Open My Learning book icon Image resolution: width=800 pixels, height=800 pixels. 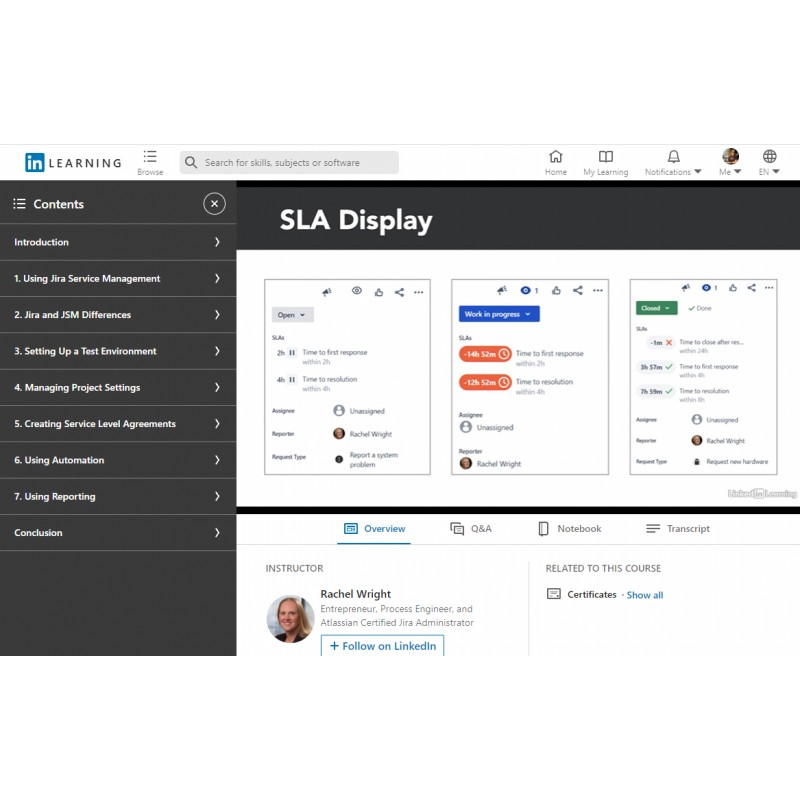coord(606,156)
